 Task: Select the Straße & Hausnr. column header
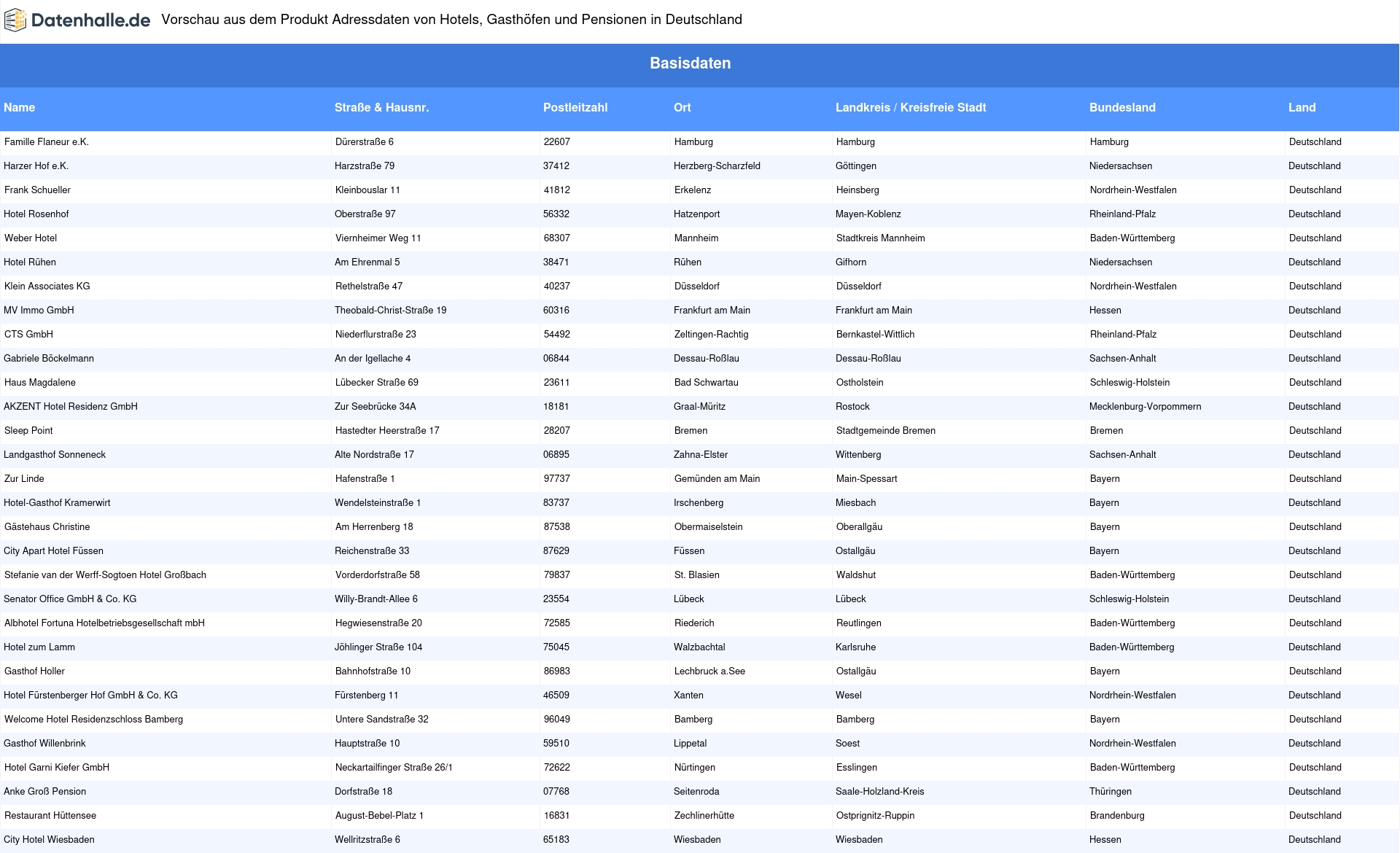pyautogui.click(x=381, y=108)
